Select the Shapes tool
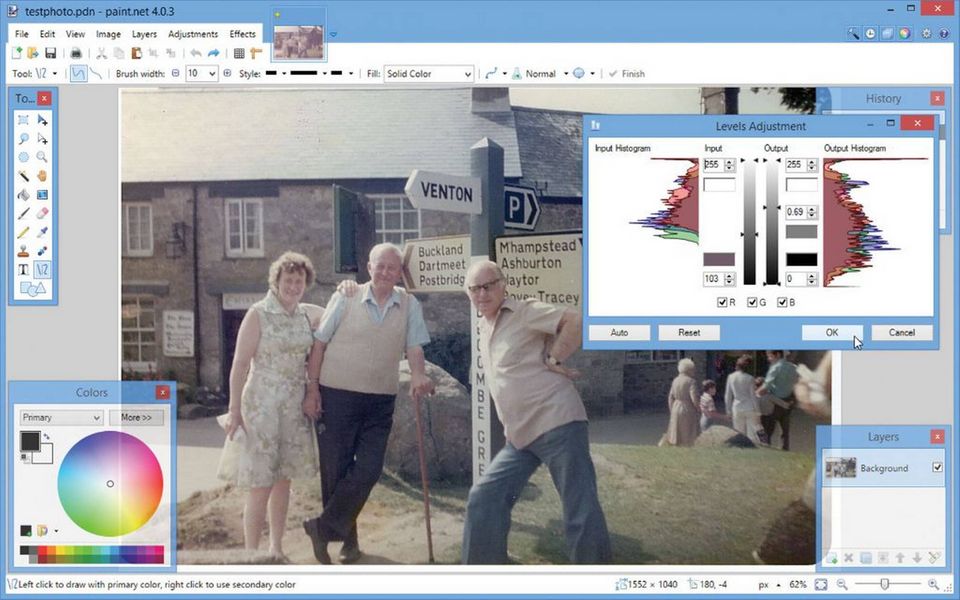960x600 pixels. tap(32, 289)
